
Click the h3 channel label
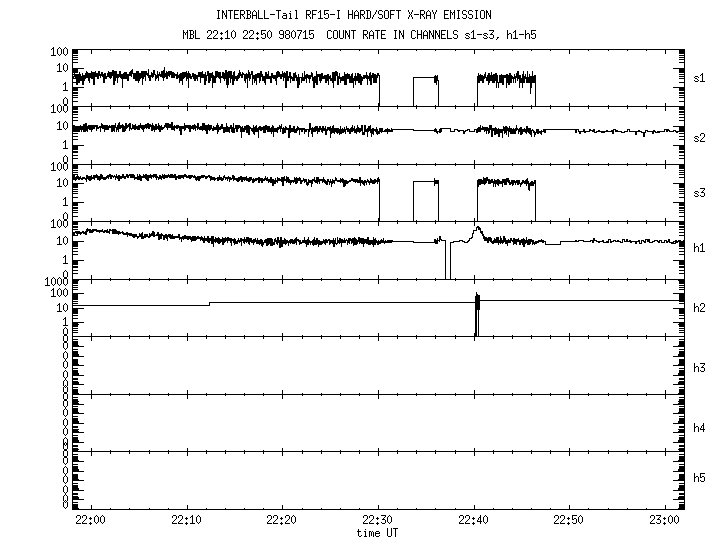[700, 368]
